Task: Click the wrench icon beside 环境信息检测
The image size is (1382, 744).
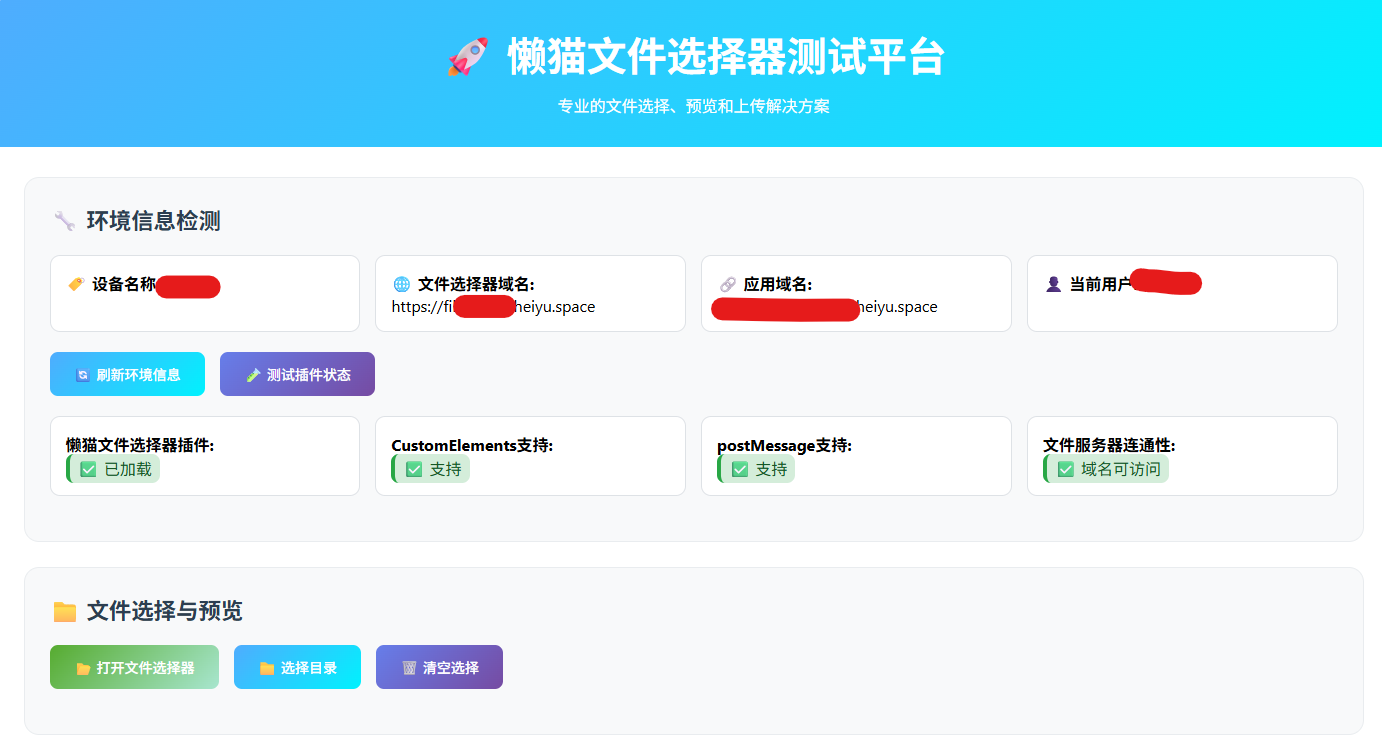Action: (64, 221)
